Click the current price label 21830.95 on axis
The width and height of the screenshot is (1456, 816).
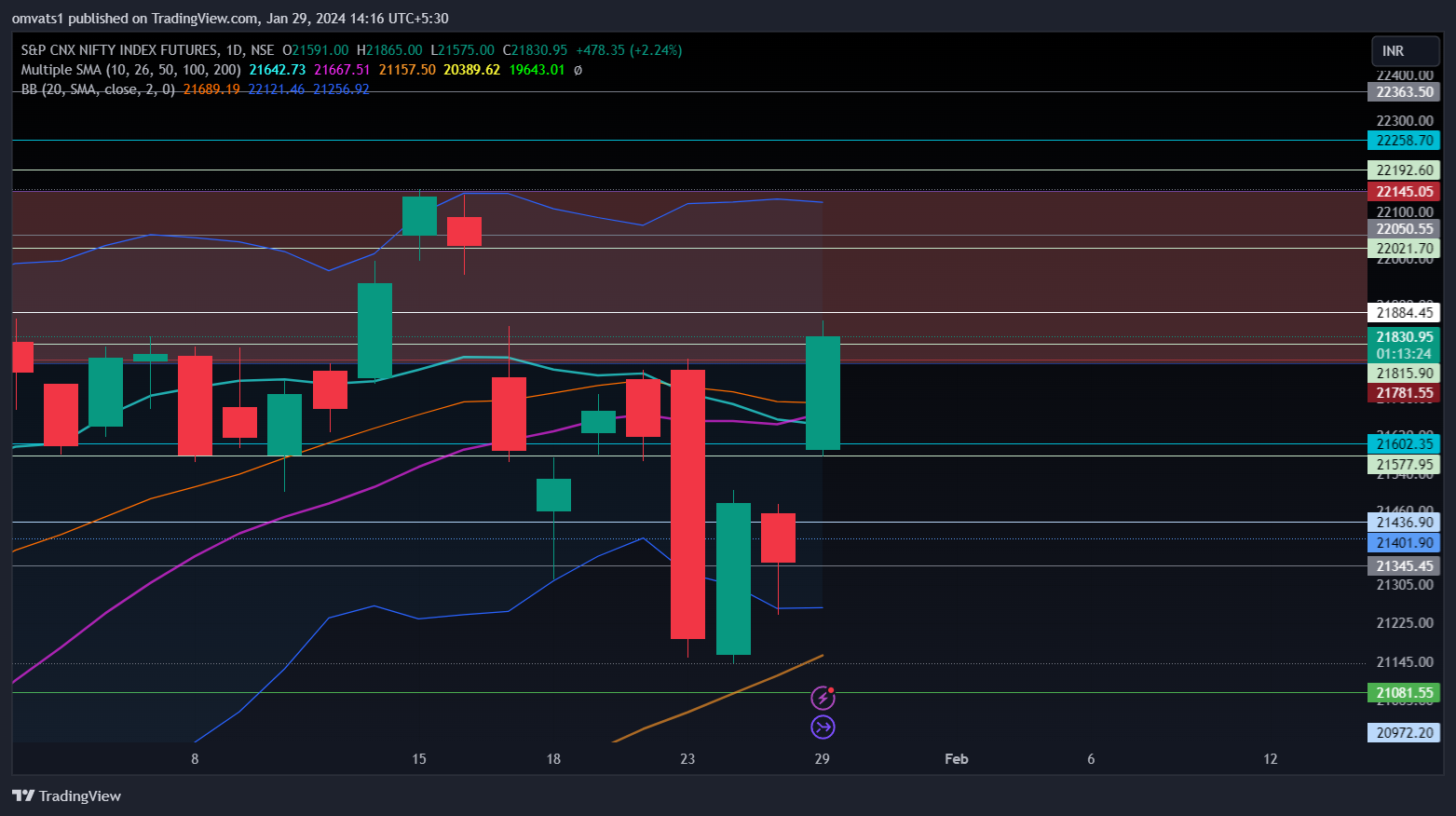click(x=1404, y=337)
